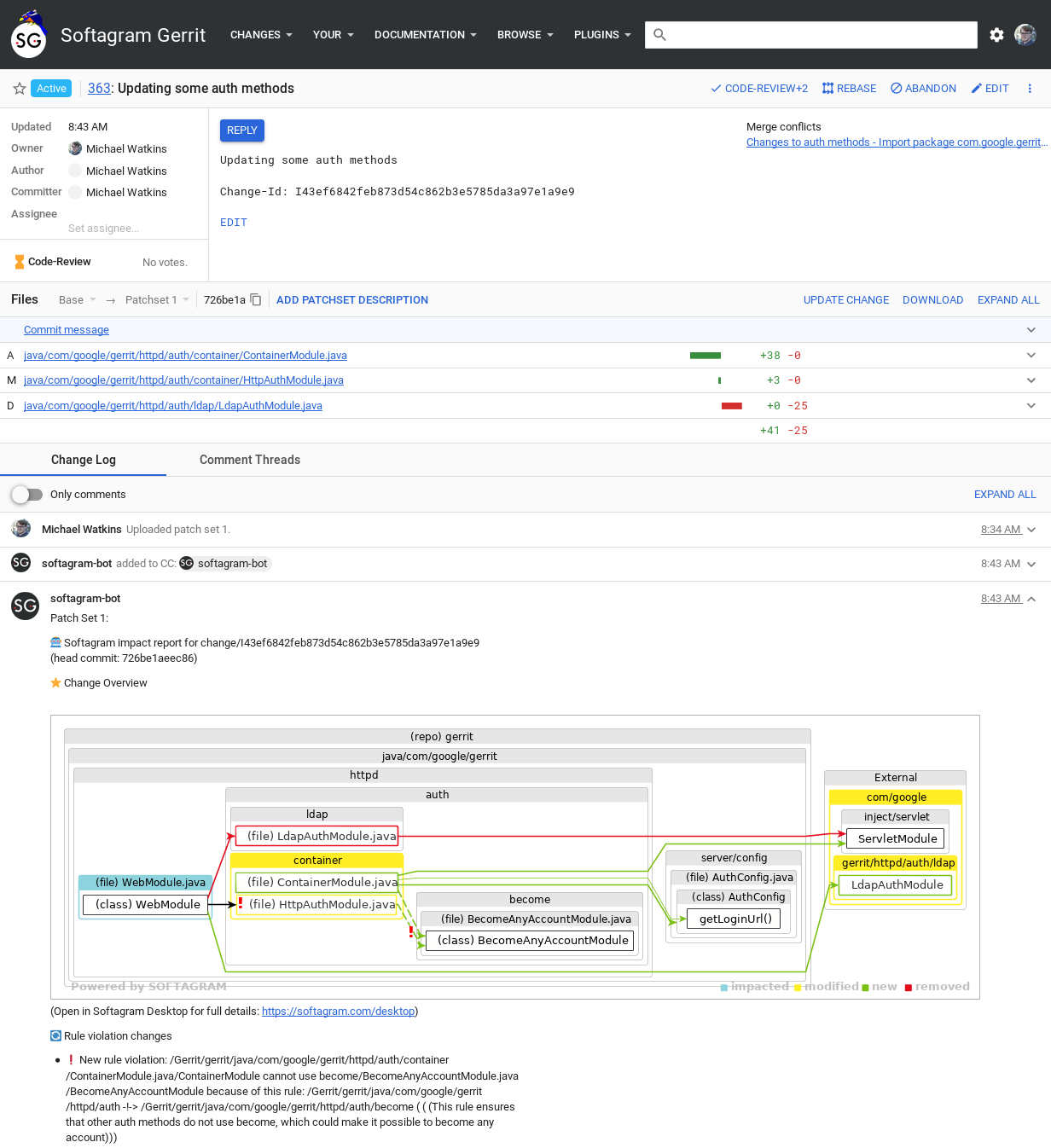The image size is (1051, 1148).
Task: Click UPDATE CHANGE
Action: point(846,300)
